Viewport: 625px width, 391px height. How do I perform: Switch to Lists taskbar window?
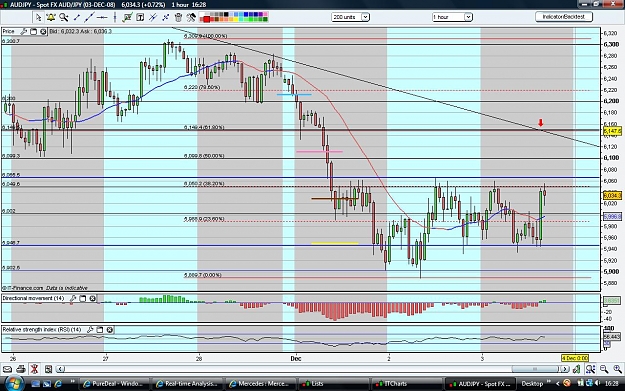(x=334, y=384)
